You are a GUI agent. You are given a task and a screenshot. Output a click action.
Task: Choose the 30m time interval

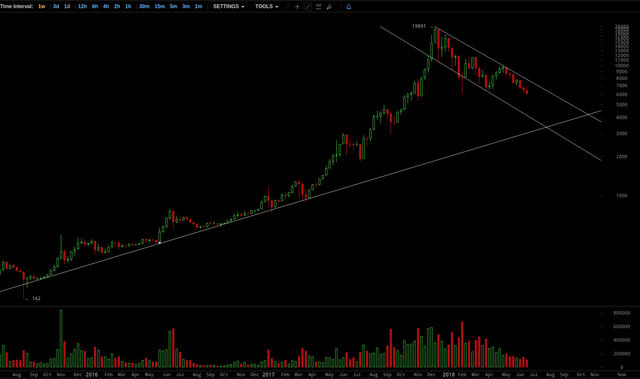click(x=144, y=7)
